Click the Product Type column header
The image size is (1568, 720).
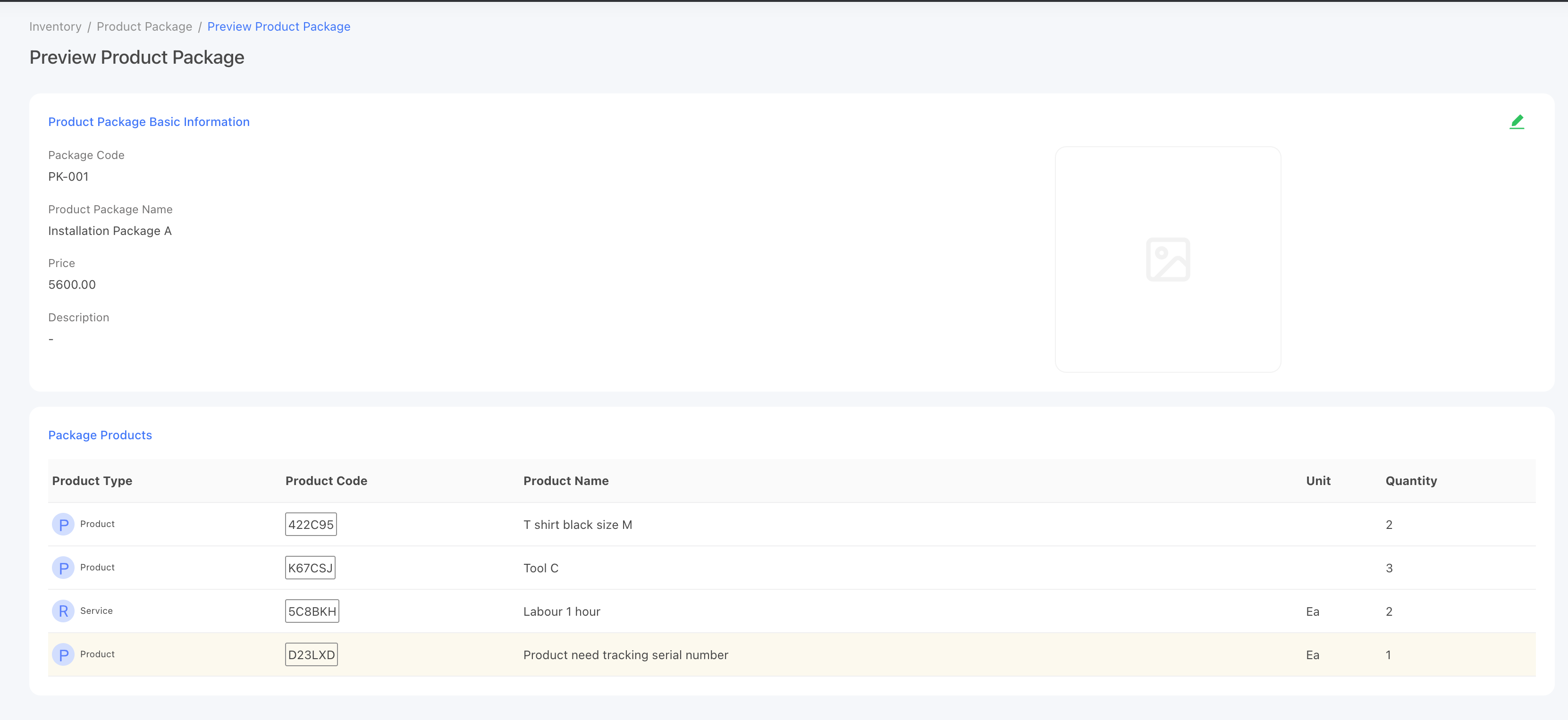92,481
